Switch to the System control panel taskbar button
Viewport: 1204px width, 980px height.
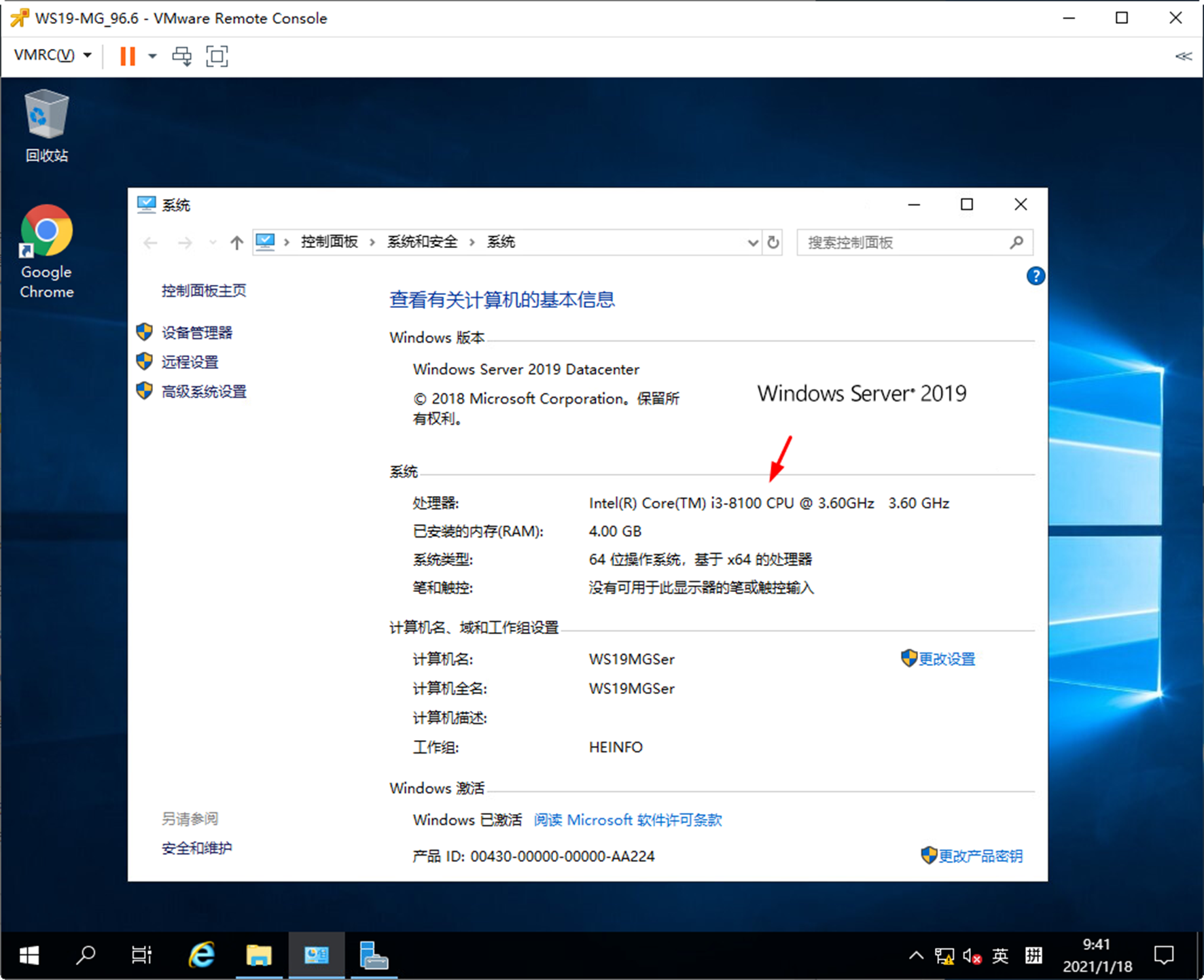click(x=316, y=956)
